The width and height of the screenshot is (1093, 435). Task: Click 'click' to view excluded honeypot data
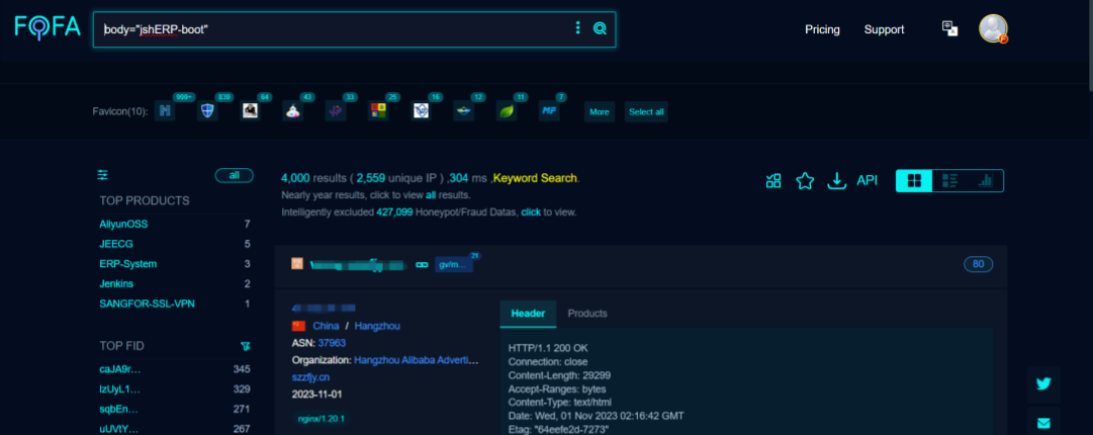[531, 212]
